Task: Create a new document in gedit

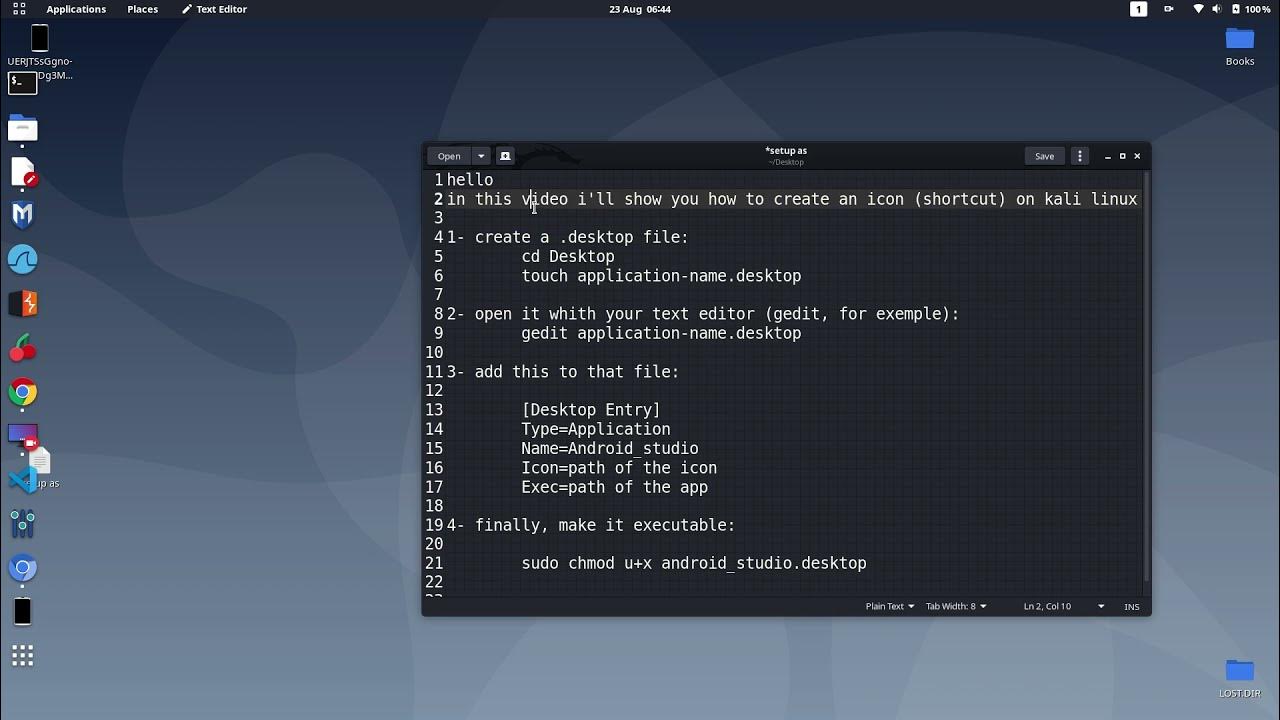Action: pos(505,156)
